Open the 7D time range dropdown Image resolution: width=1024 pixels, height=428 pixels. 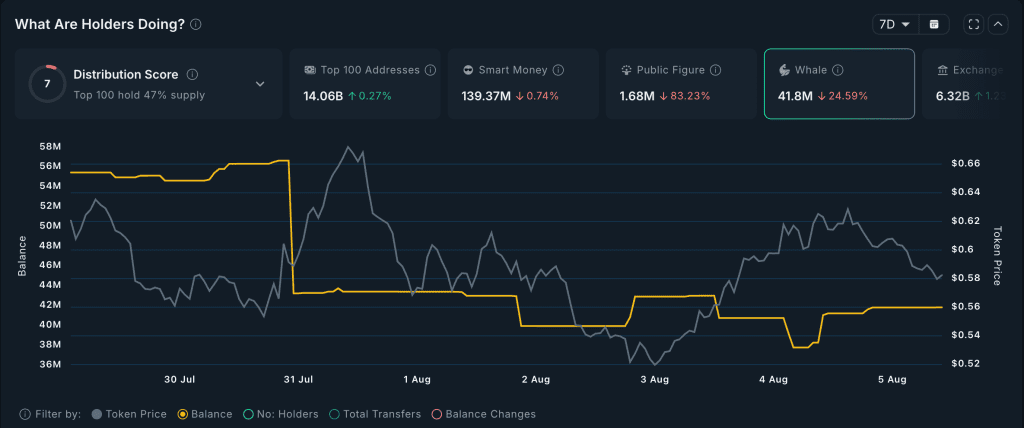pyautogui.click(x=893, y=24)
